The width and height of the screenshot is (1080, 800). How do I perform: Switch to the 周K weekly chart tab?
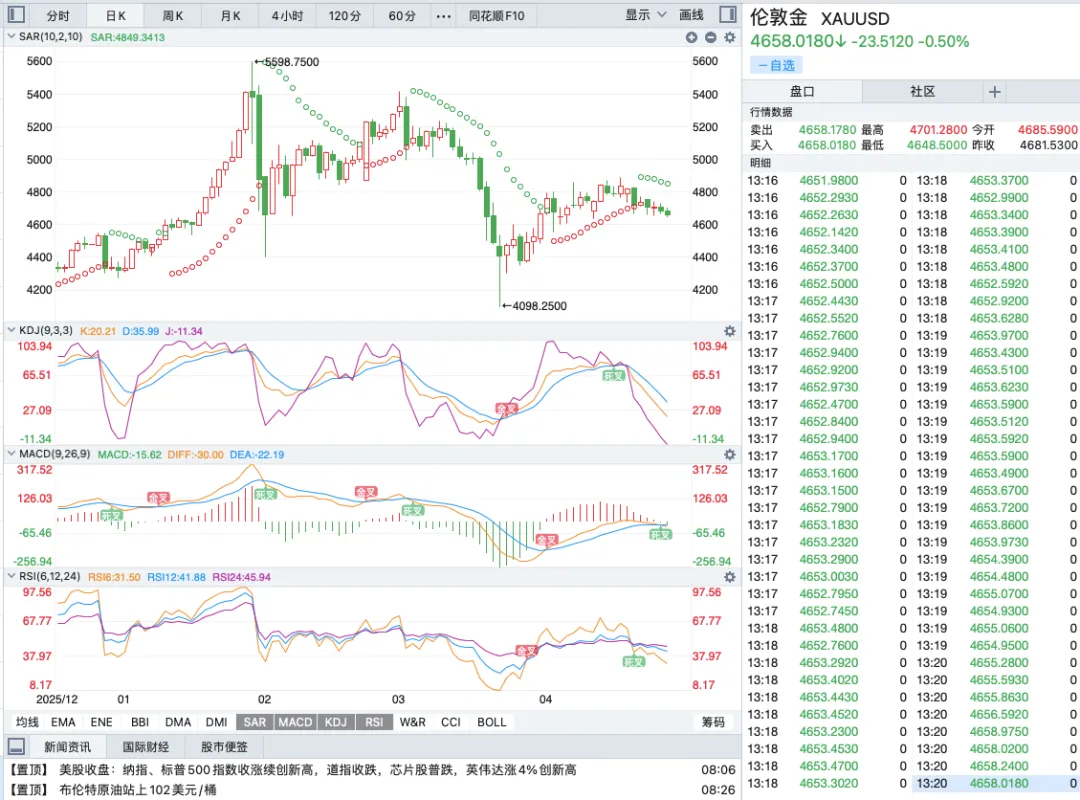click(173, 16)
